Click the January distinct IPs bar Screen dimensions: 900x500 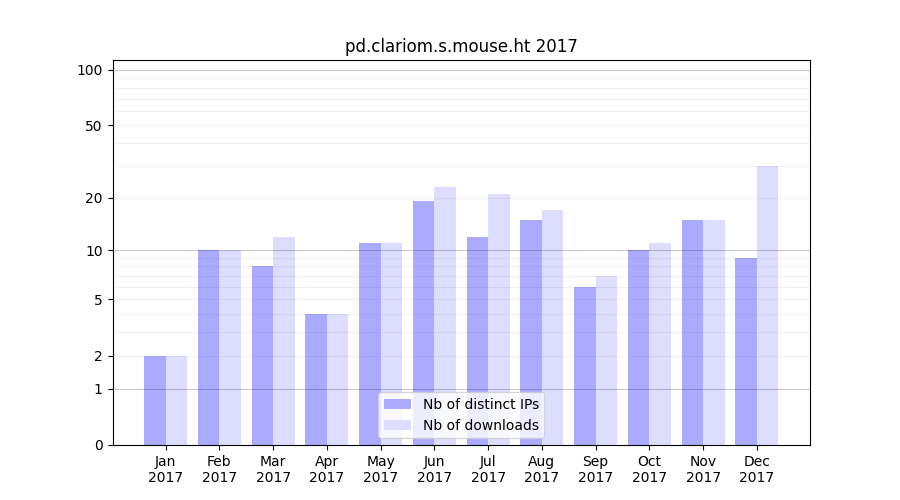point(155,400)
